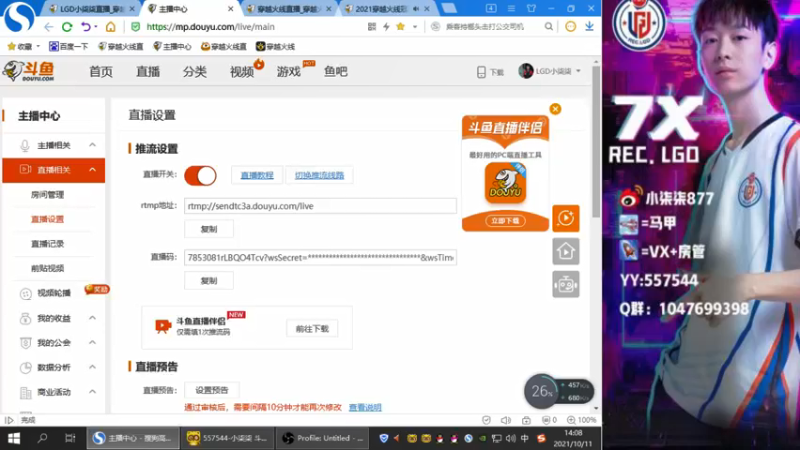Click the floating house icon button
The image size is (800, 450).
tap(566, 251)
